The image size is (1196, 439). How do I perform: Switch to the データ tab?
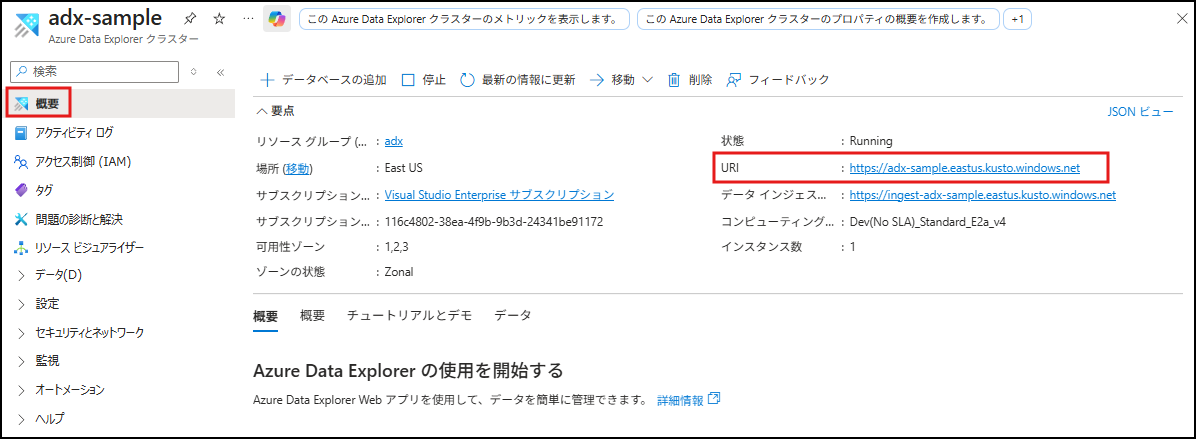[513, 316]
